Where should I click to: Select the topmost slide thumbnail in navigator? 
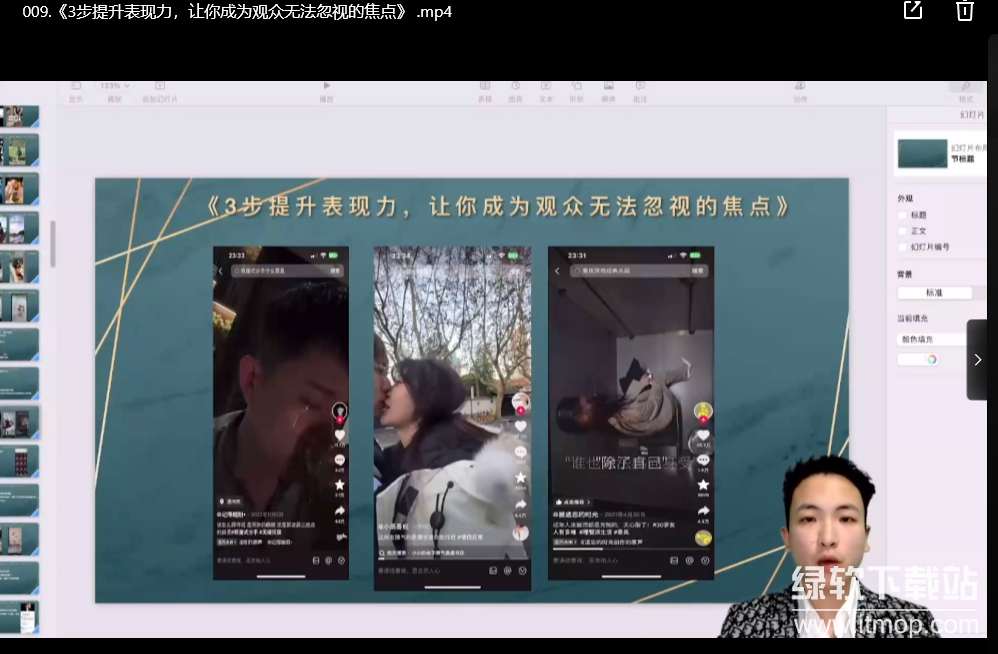tap(19, 116)
